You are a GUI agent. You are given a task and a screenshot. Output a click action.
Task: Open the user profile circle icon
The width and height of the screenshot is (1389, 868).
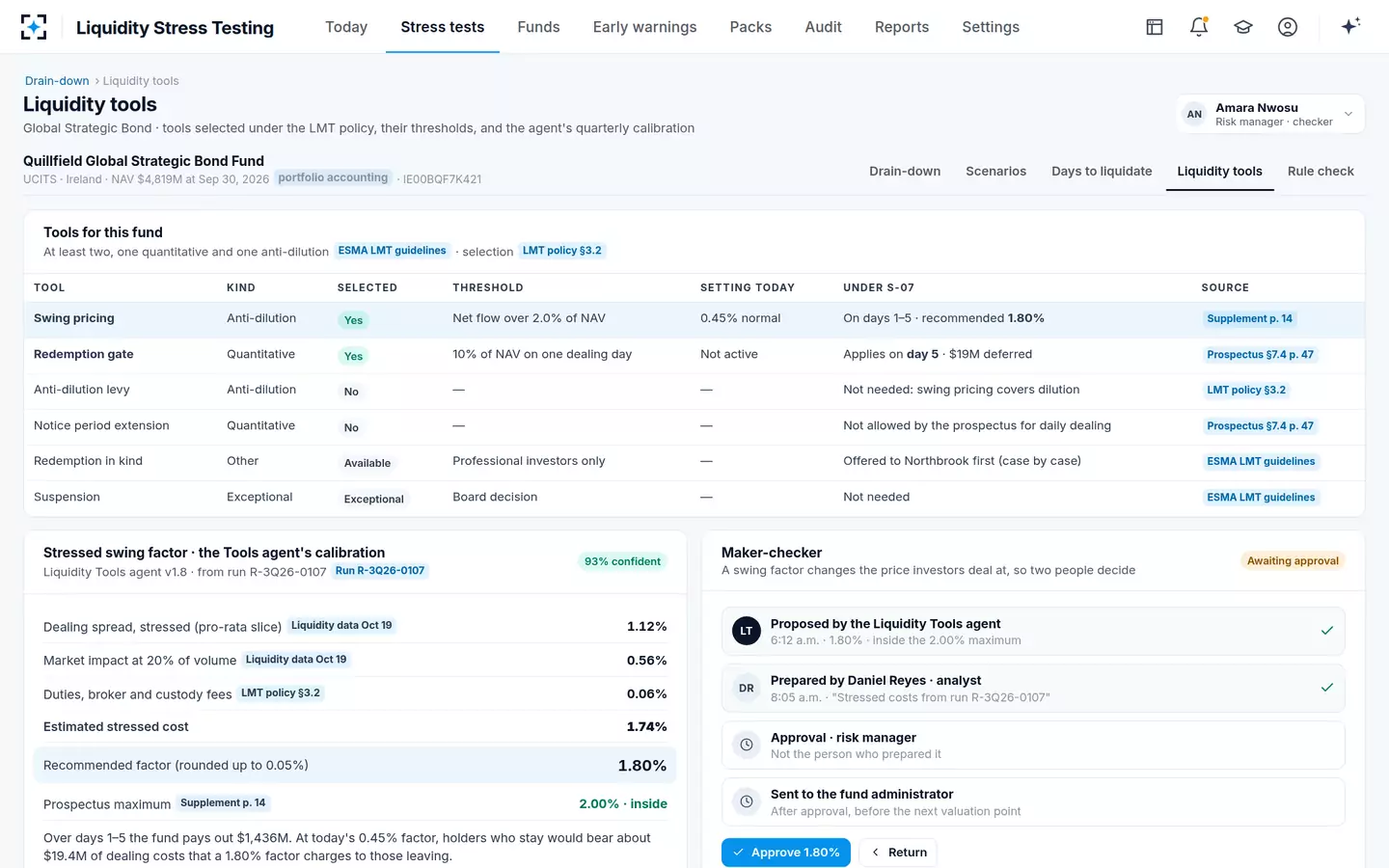pyautogui.click(x=1288, y=27)
